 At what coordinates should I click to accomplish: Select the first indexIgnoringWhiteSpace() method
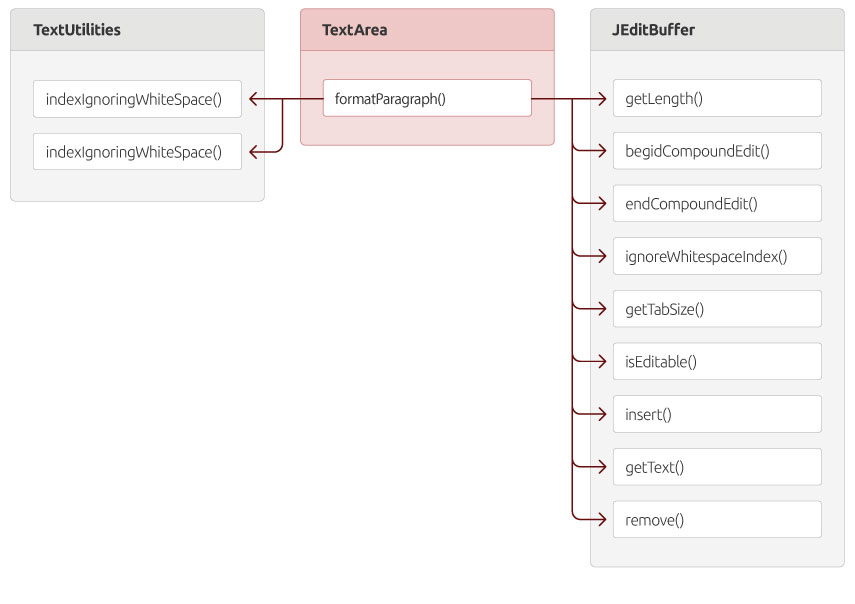click(x=137, y=99)
